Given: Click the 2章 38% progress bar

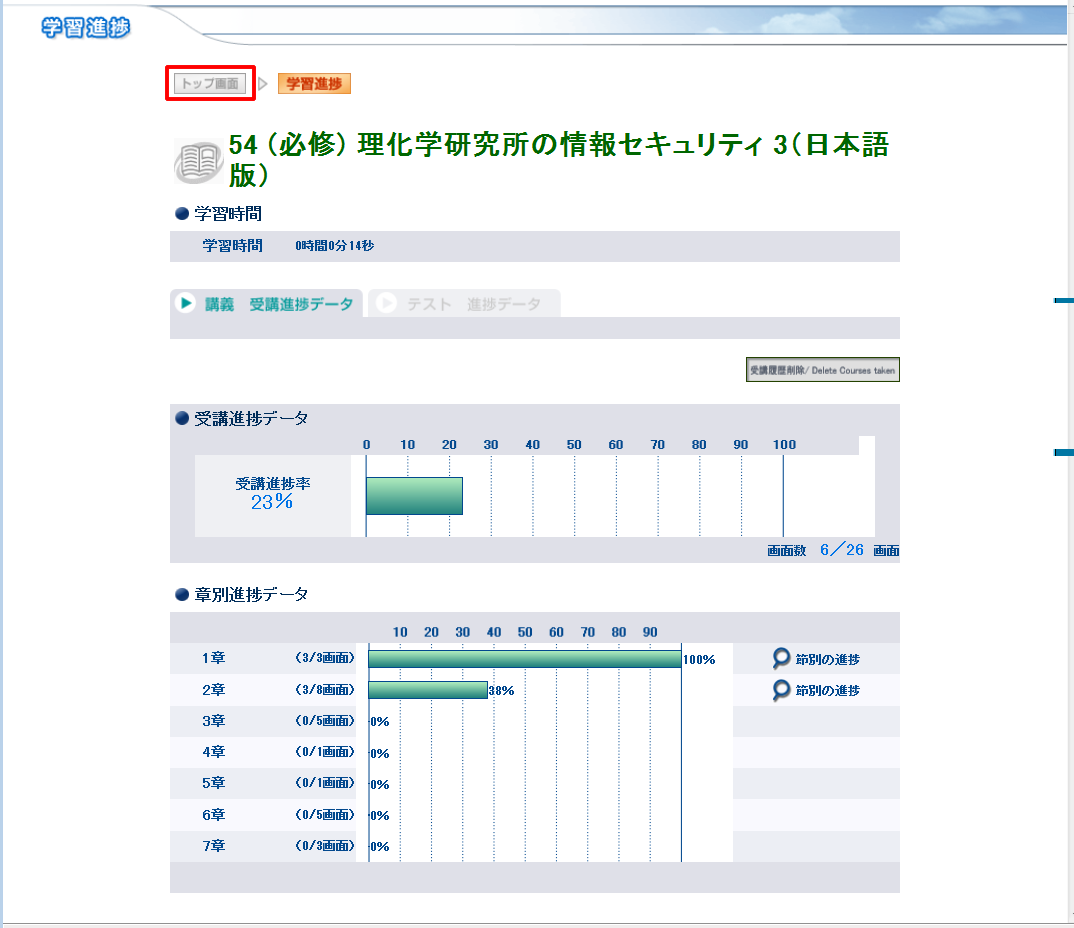Looking at the screenshot, I should point(428,690).
